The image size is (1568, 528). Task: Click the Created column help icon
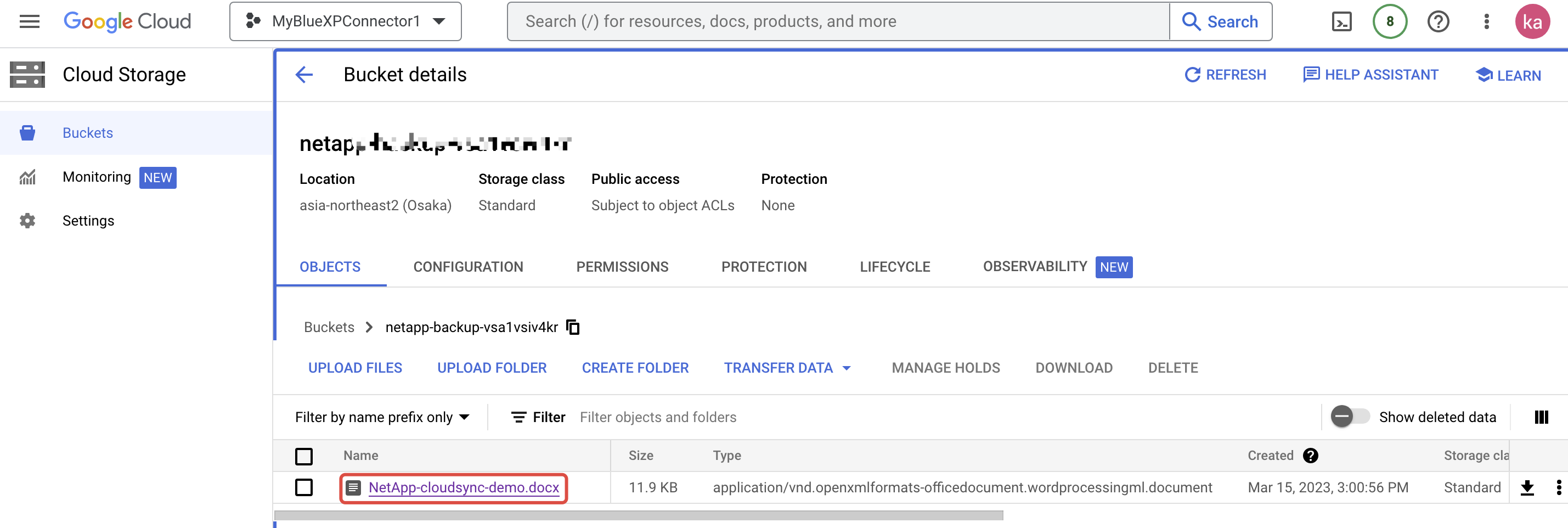(x=1311, y=456)
